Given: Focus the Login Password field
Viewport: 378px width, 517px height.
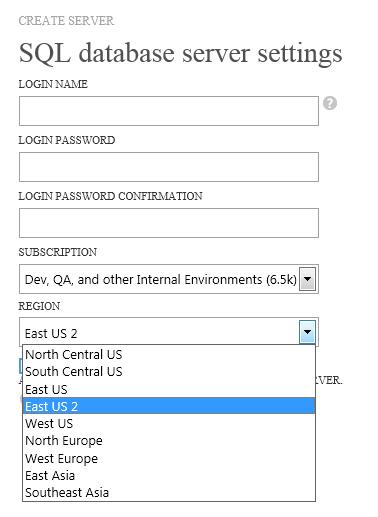Looking at the screenshot, I should point(169,167).
